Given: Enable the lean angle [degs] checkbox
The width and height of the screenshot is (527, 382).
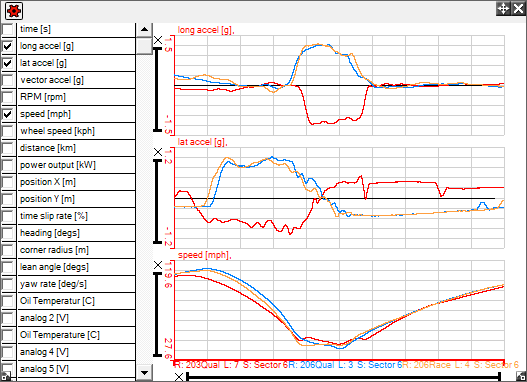Looking at the screenshot, I should coord(7,267).
